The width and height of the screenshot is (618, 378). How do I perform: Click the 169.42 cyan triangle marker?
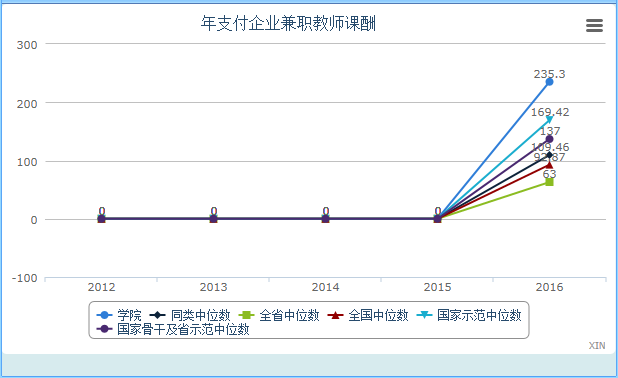(x=549, y=120)
